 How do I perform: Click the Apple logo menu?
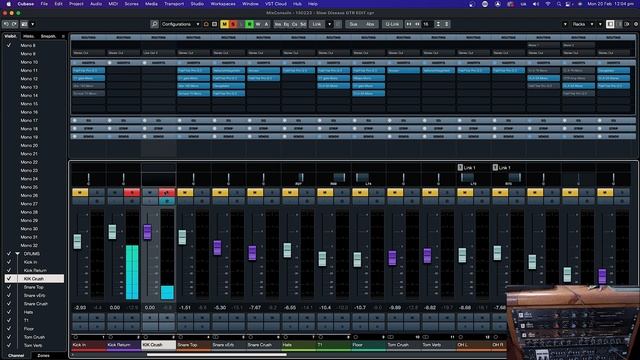tap(8, 4)
